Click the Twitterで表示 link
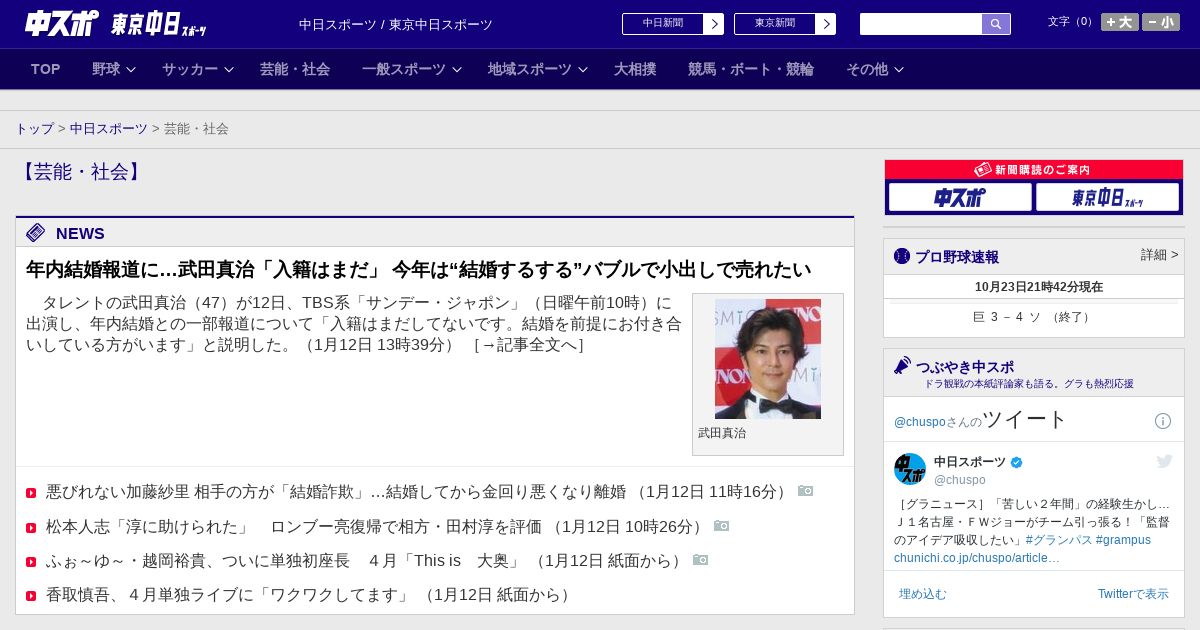Screen dimensions: 1200x630 coord(1133,594)
